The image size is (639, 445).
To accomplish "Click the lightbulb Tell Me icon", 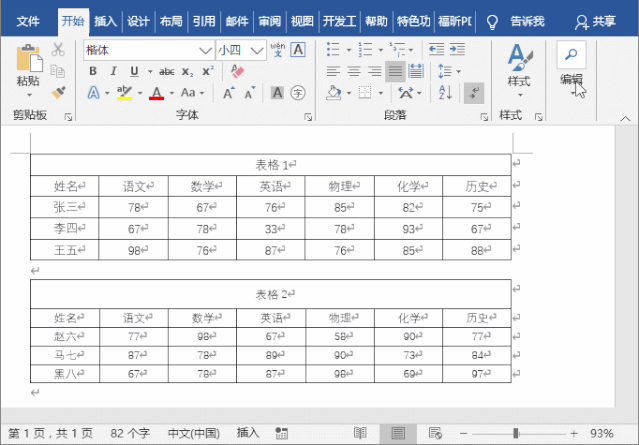I will click(492, 21).
